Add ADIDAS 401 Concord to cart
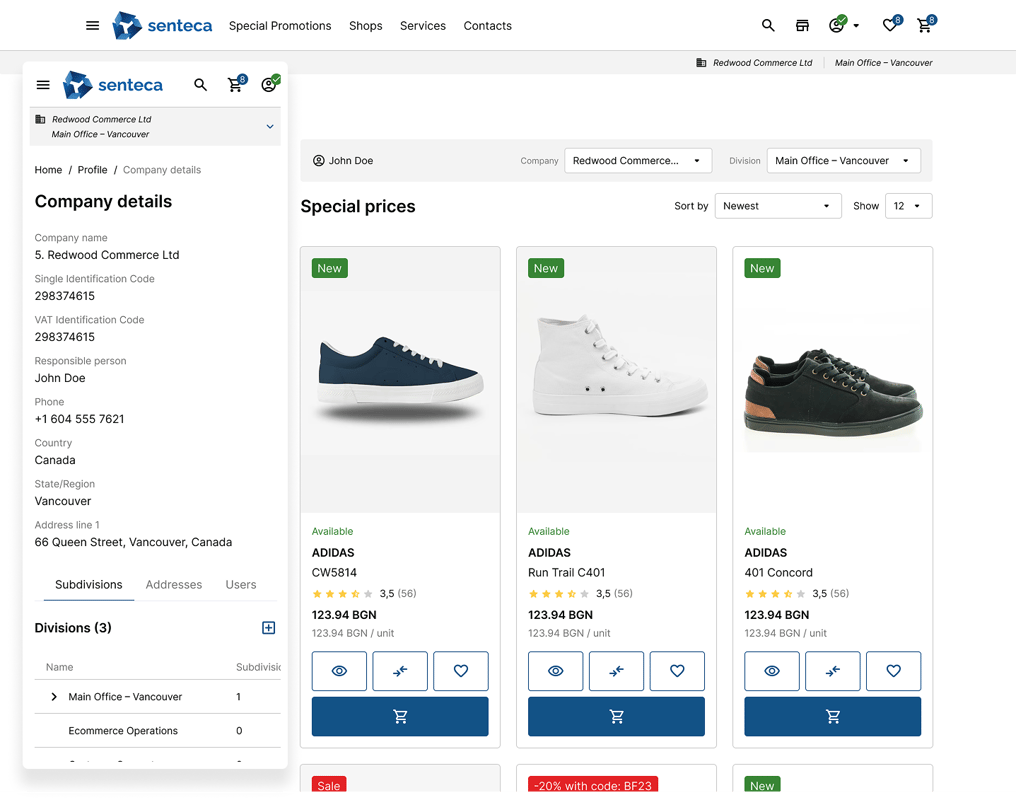Screen dimensions: 1016x800 832,716
